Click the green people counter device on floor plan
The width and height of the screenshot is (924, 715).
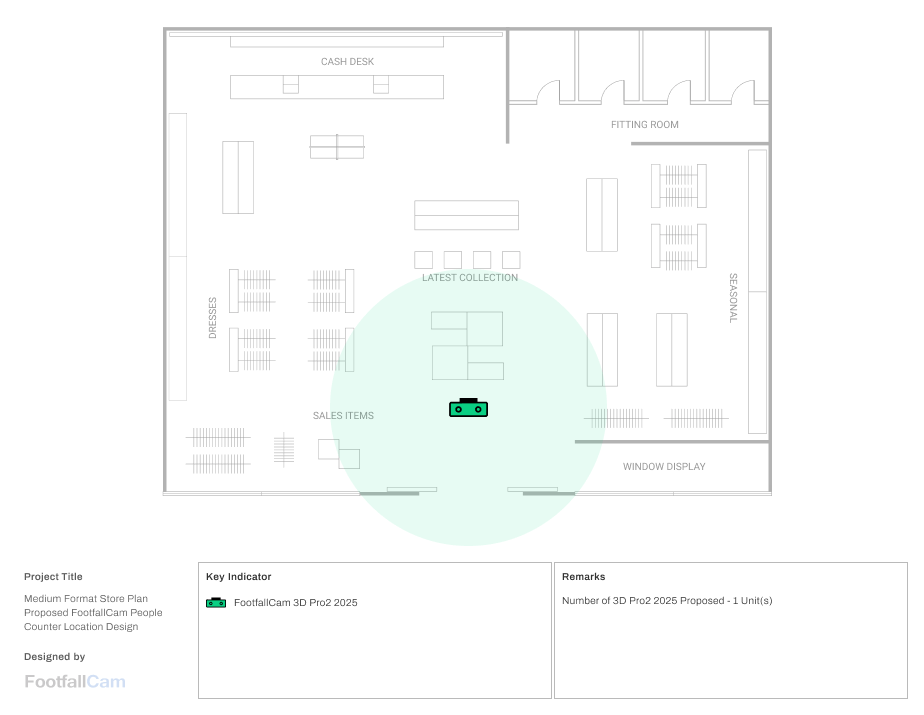pos(468,408)
